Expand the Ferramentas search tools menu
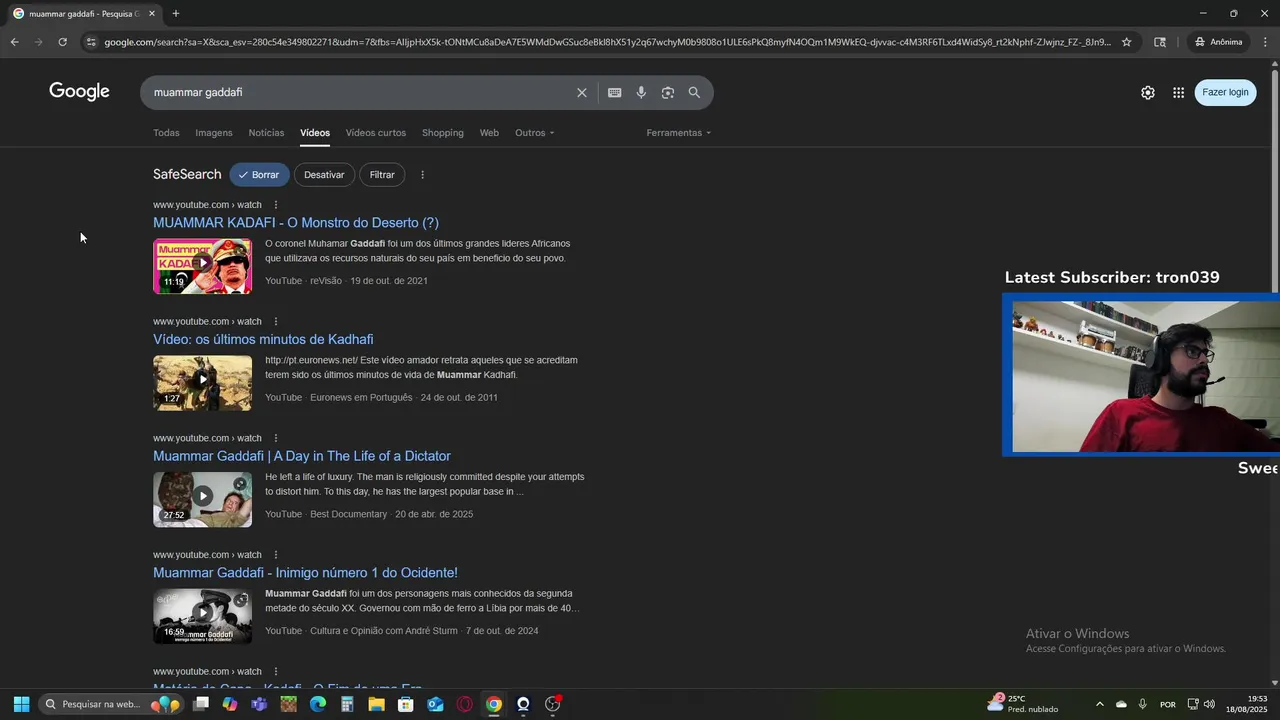The image size is (1280, 720). point(678,133)
